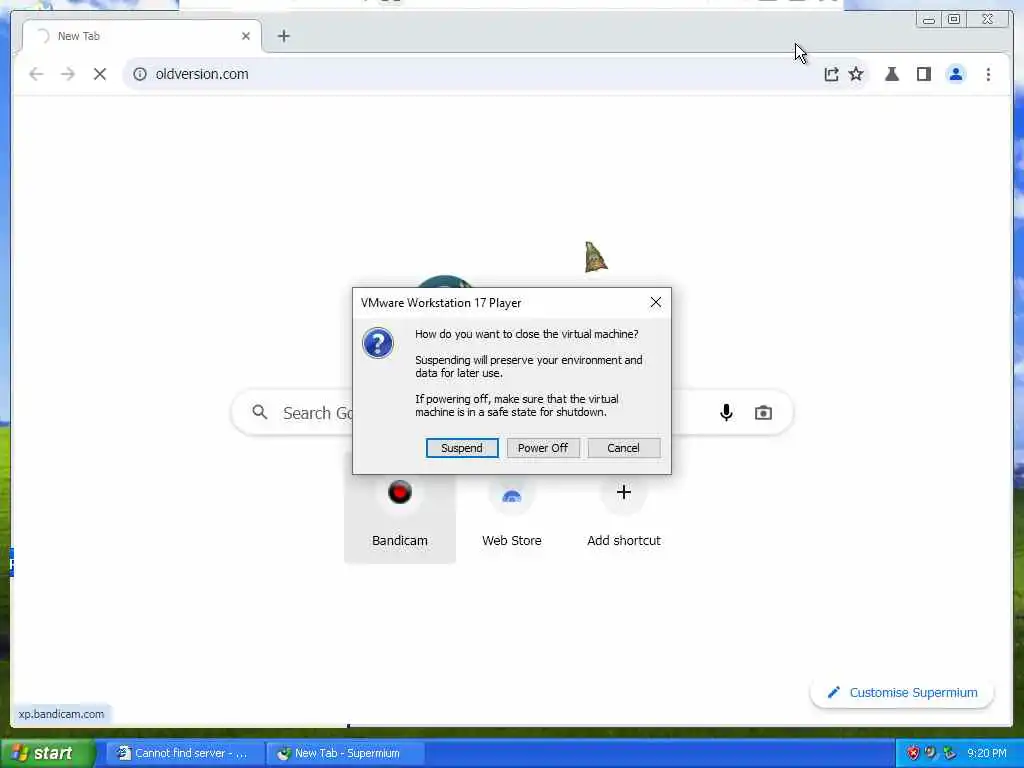Close the Supermium browser window
The image size is (1024, 768).
pos(987,20)
